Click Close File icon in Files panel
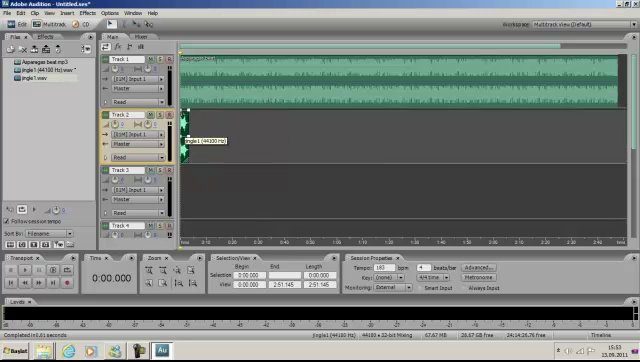Image resolution: width=640 pixels, height=362 pixels. 23,49
